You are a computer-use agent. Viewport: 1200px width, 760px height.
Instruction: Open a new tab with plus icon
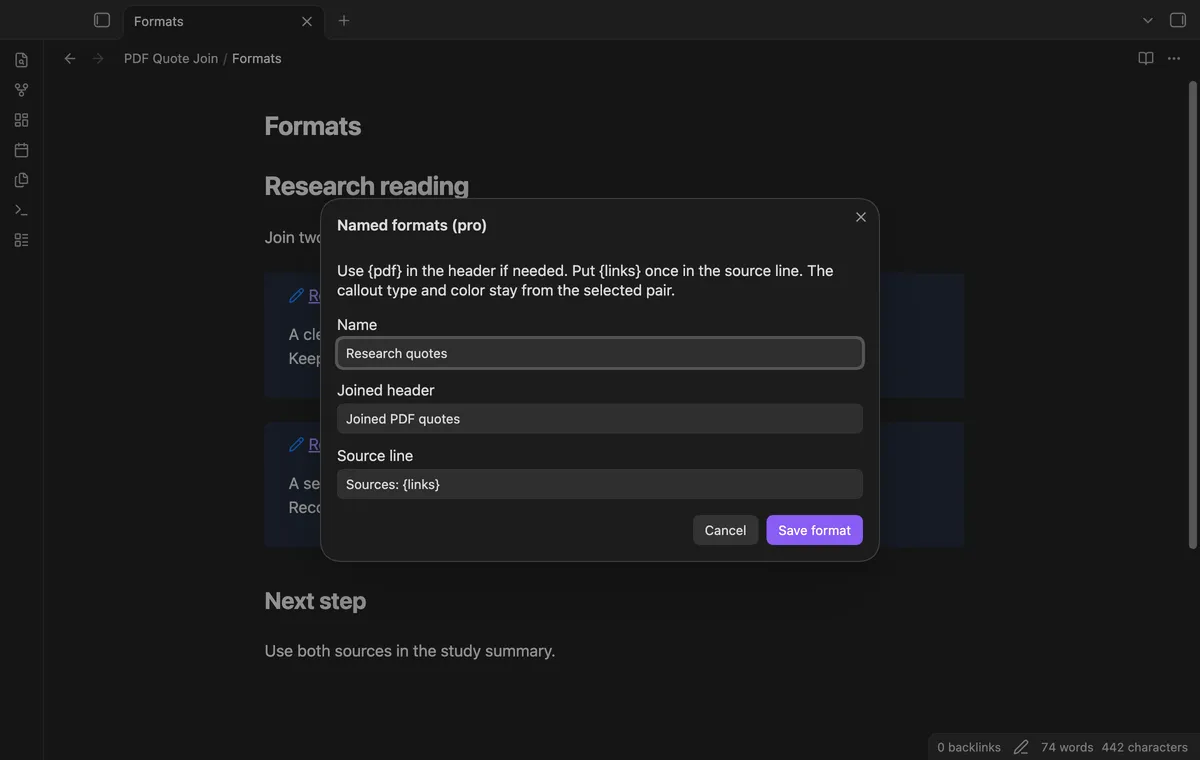[344, 20]
